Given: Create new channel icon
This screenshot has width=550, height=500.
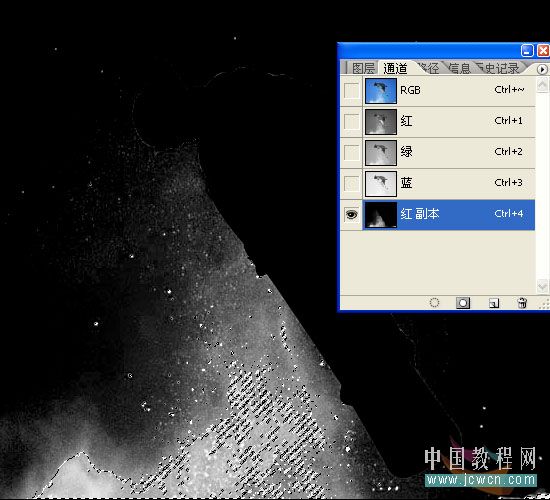Looking at the screenshot, I should tap(494, 303).
